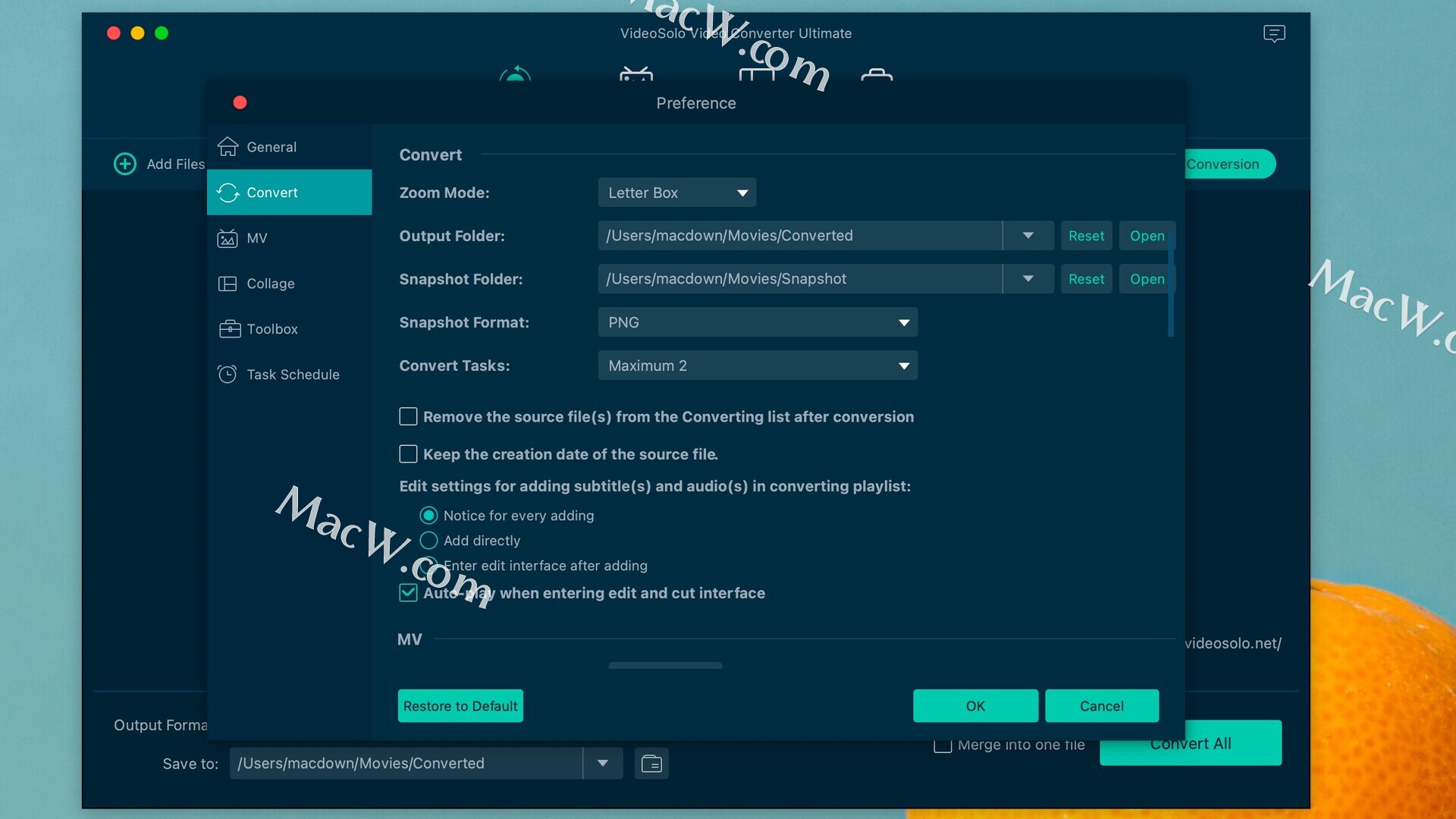
Task: Check Keep the creation date of source file
Action: [x=408, y=454]
